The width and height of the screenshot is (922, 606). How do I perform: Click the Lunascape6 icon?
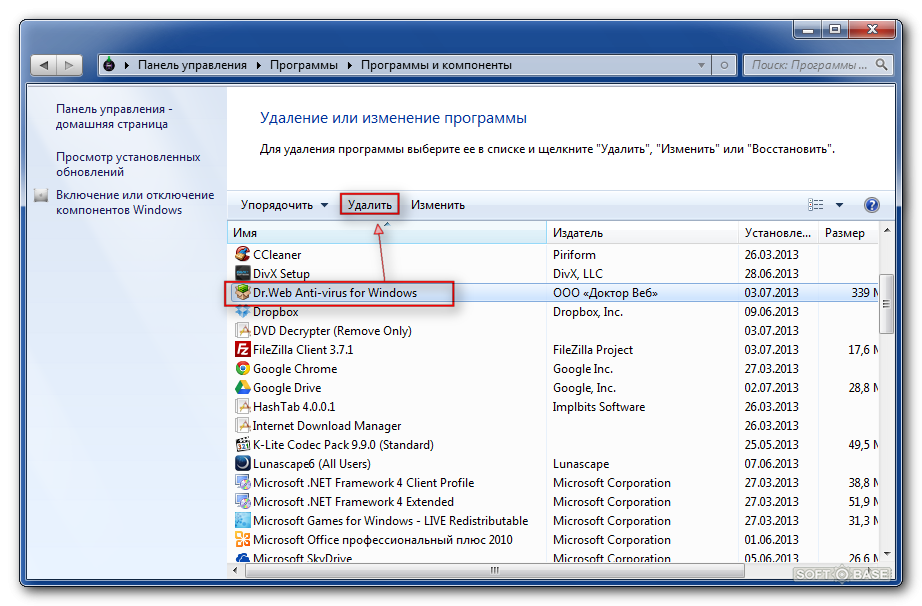point(242,463)
